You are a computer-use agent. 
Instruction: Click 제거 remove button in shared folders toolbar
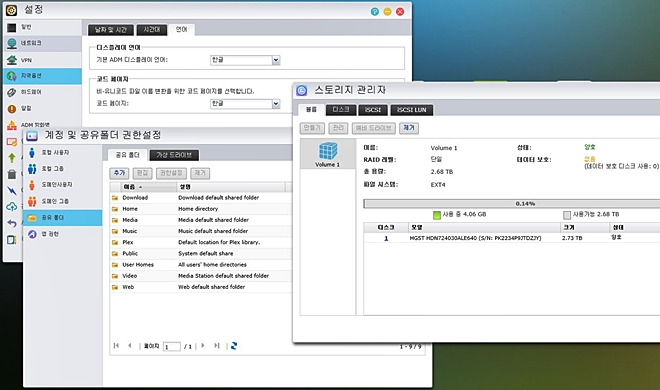(x=200, y=173)
